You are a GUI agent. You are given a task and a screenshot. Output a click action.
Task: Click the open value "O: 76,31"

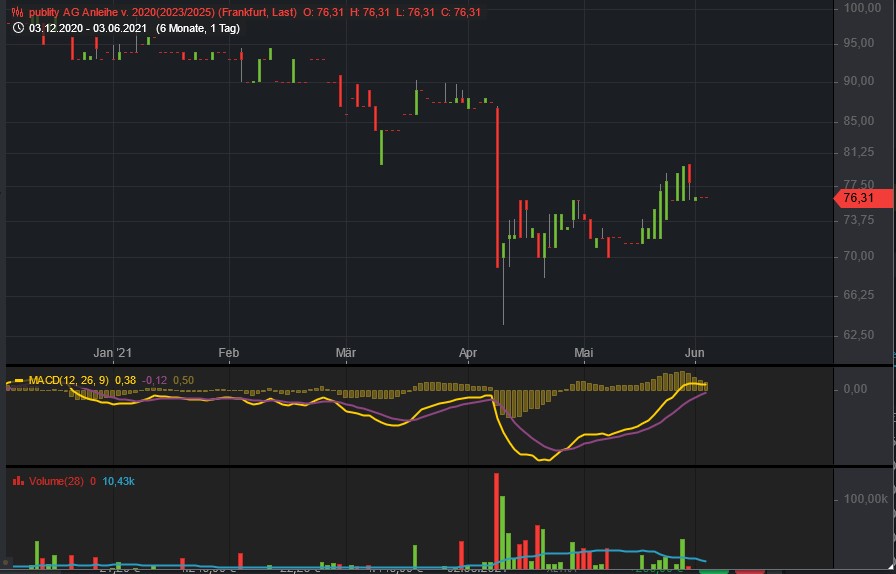(323, 12)
